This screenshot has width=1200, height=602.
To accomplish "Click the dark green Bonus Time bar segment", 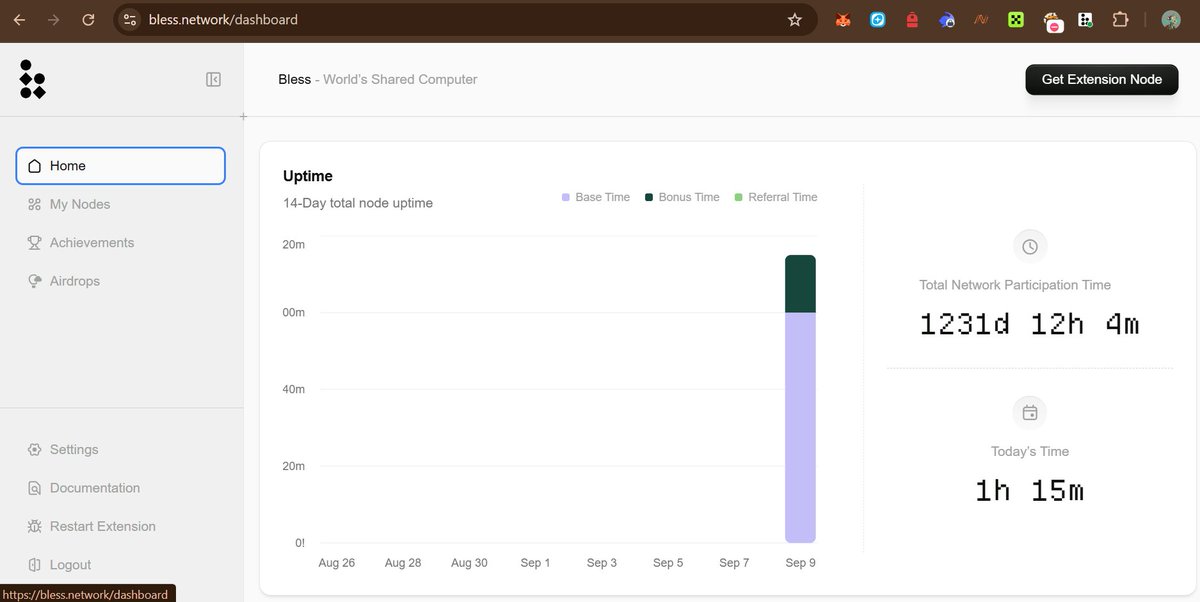I will tap(800, 284).
